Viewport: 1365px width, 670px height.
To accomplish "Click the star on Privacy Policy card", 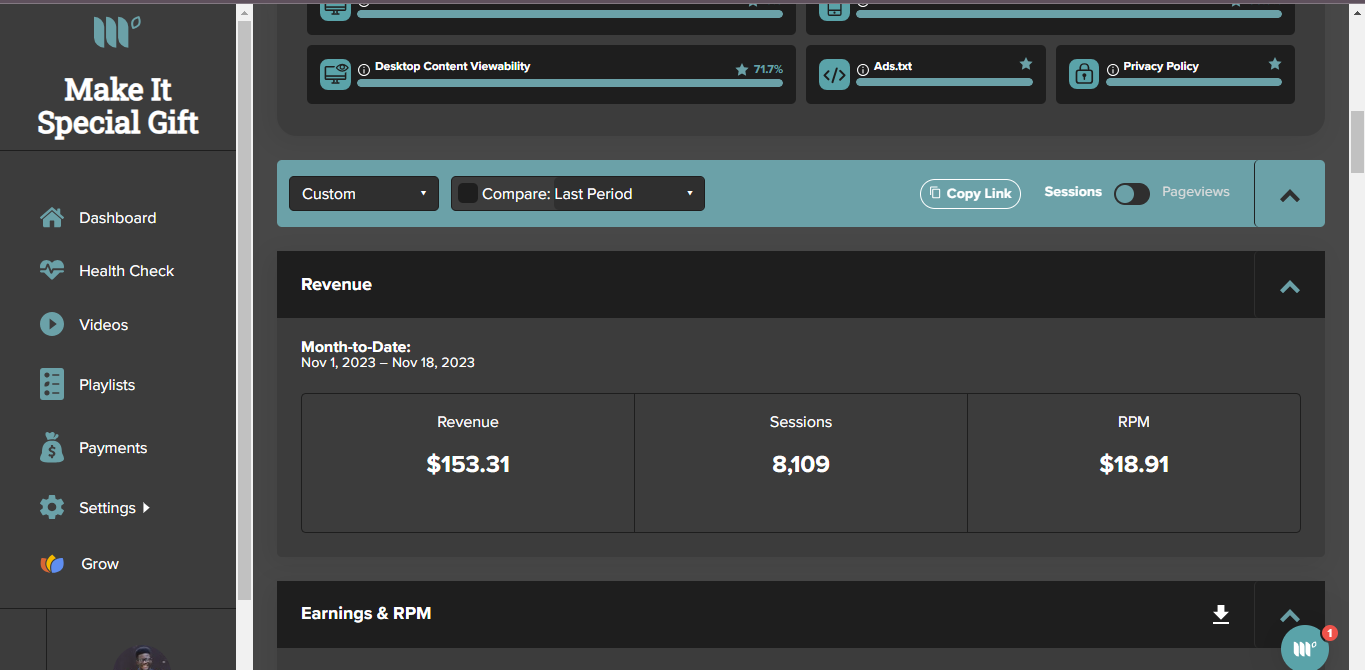I will pos(1274,64).
